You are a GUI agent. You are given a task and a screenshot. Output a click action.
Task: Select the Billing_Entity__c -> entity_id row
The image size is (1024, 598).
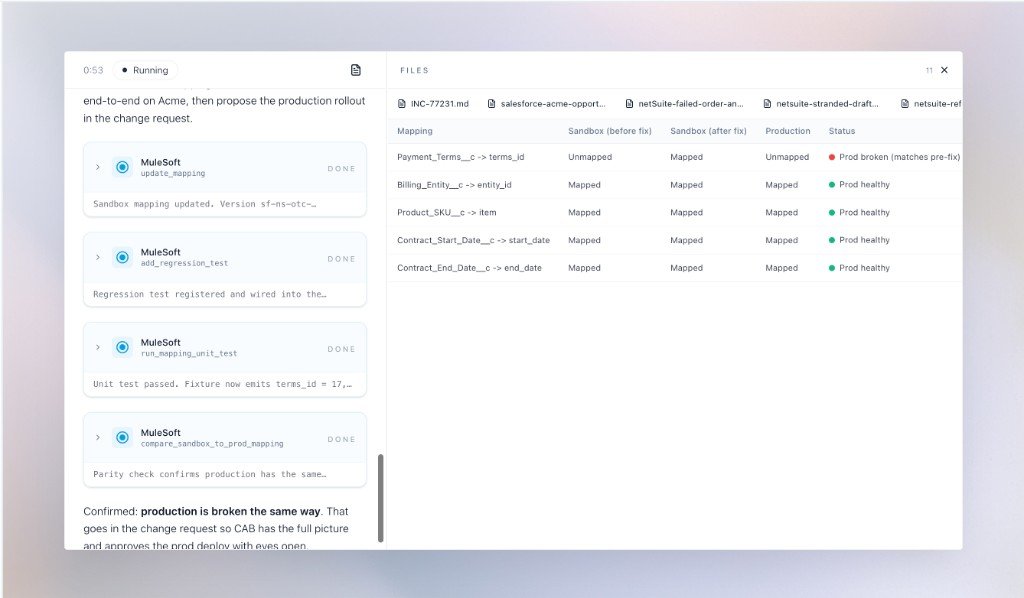coord(674,185)
